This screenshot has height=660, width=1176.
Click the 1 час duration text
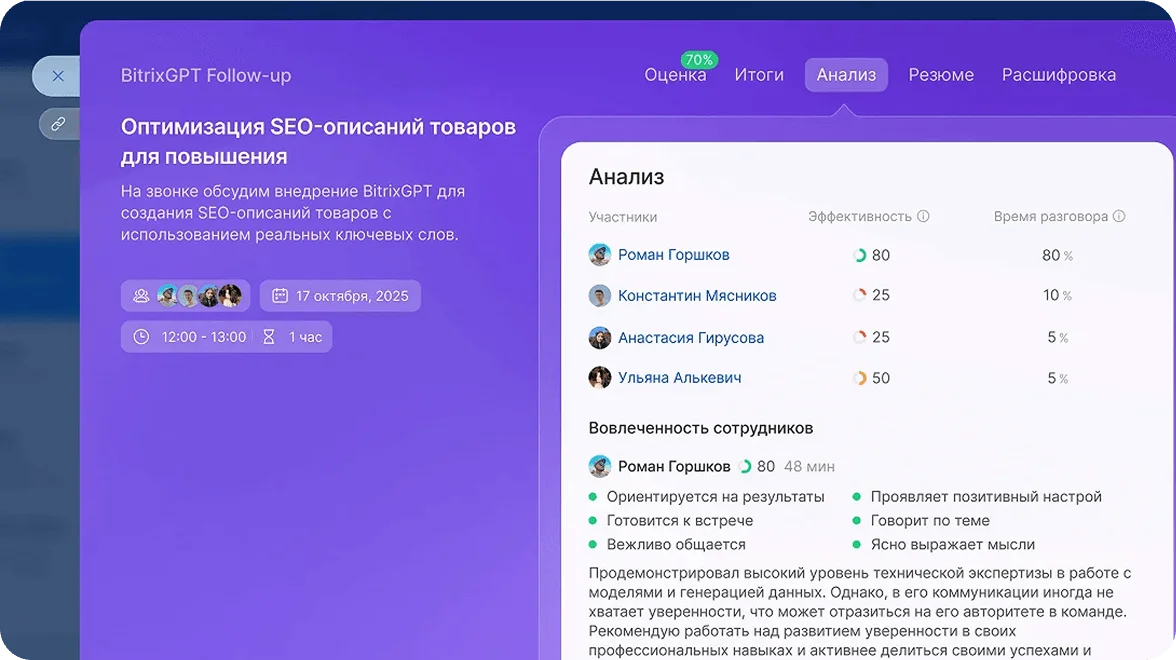[x=305, y=338]
